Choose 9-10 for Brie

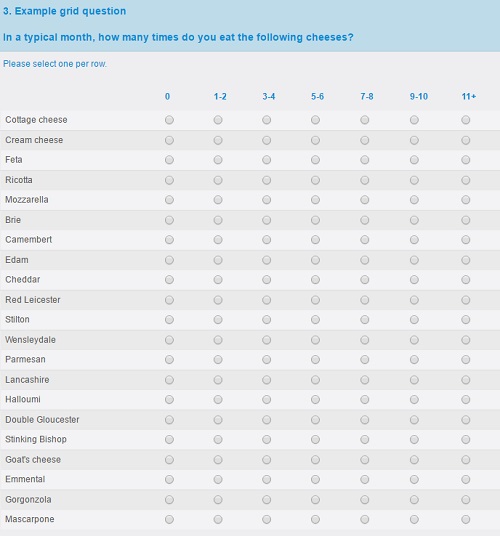[414, 220]
